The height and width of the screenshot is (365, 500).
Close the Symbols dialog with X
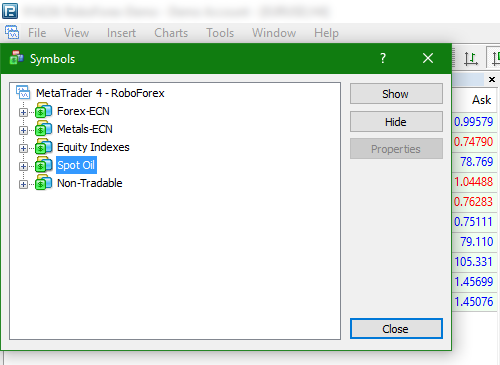pyautogui.click(x=428, y=58)
